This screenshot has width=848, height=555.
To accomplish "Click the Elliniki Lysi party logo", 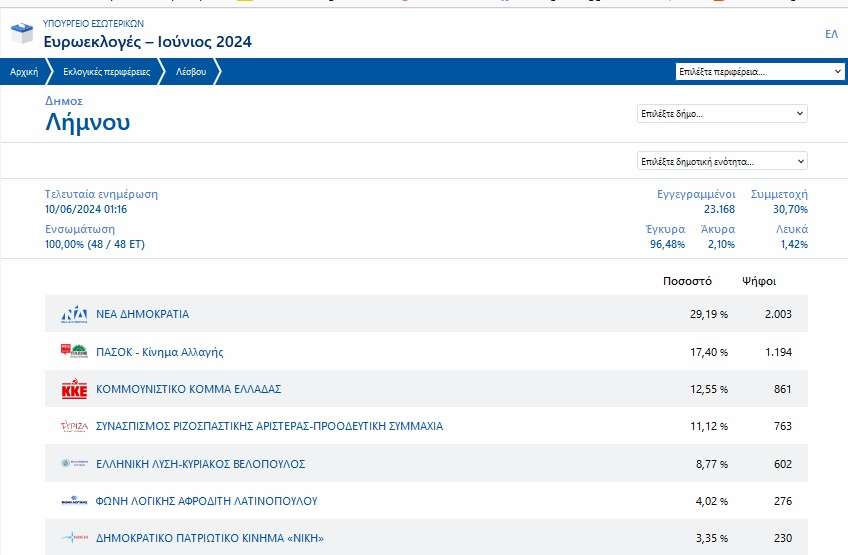I will pyautogui.click(x=74, y=464).
